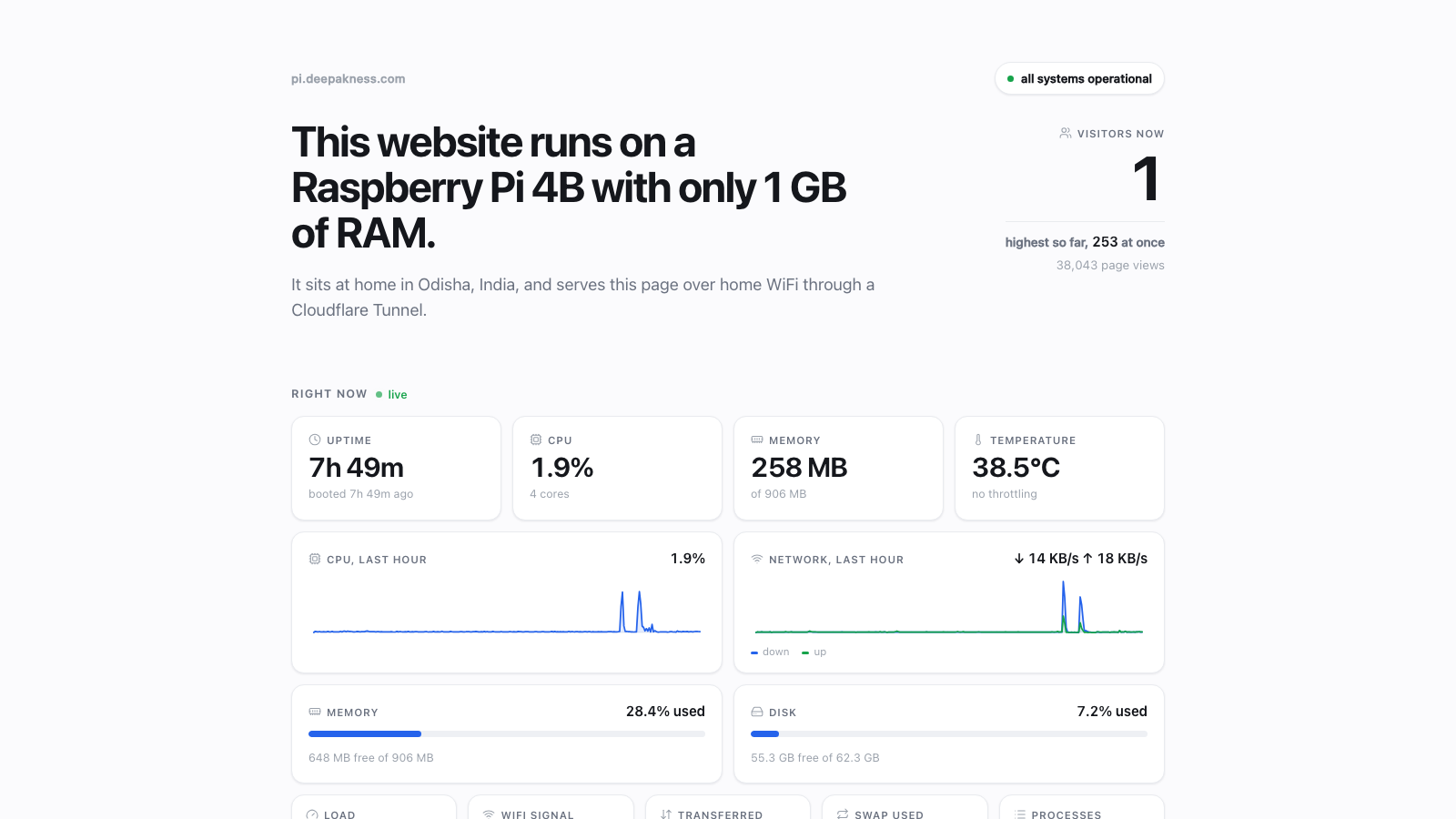Click the memory usage progress bar
Screen dimensions: 1456x819
click(507, 733)
